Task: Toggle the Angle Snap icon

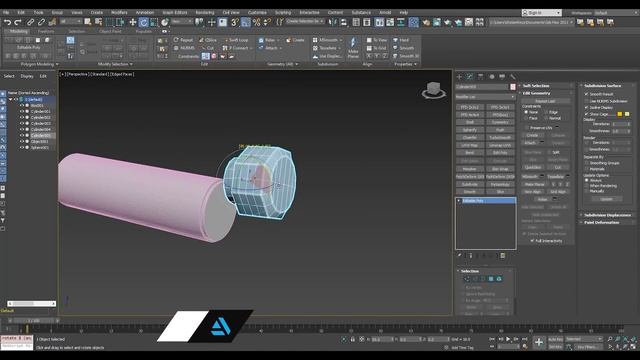Action: coord(246,22)
